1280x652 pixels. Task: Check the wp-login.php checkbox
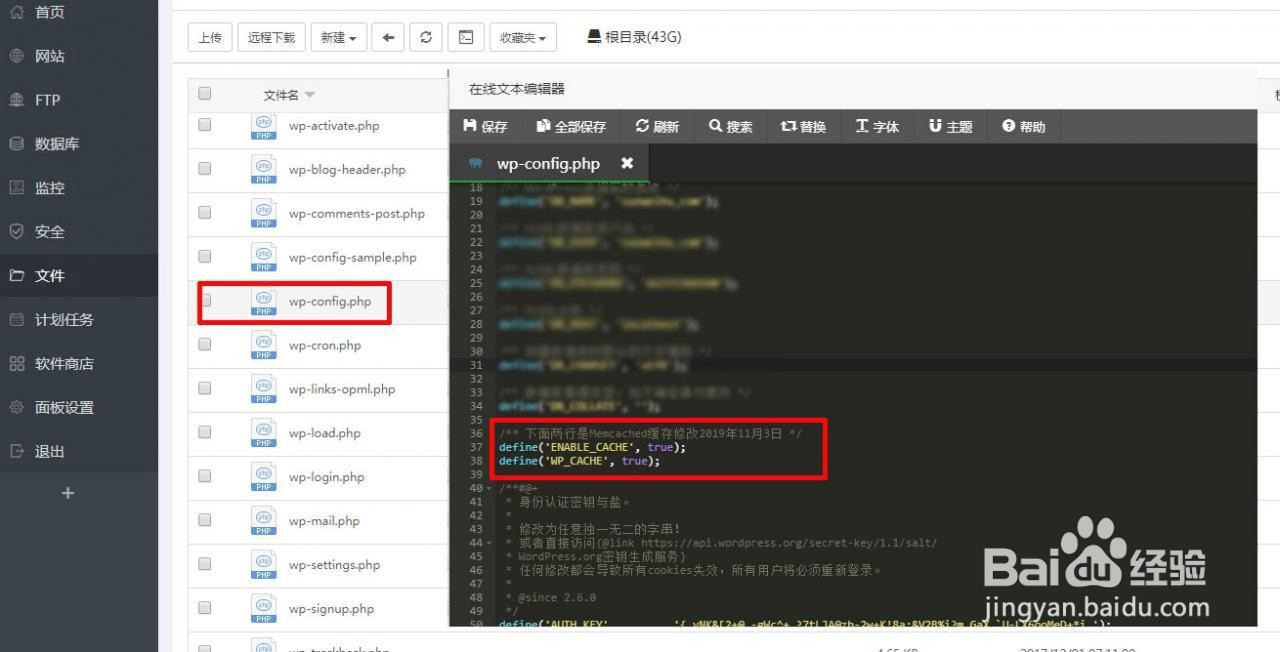pyautogui.click(x=205, y=477)
